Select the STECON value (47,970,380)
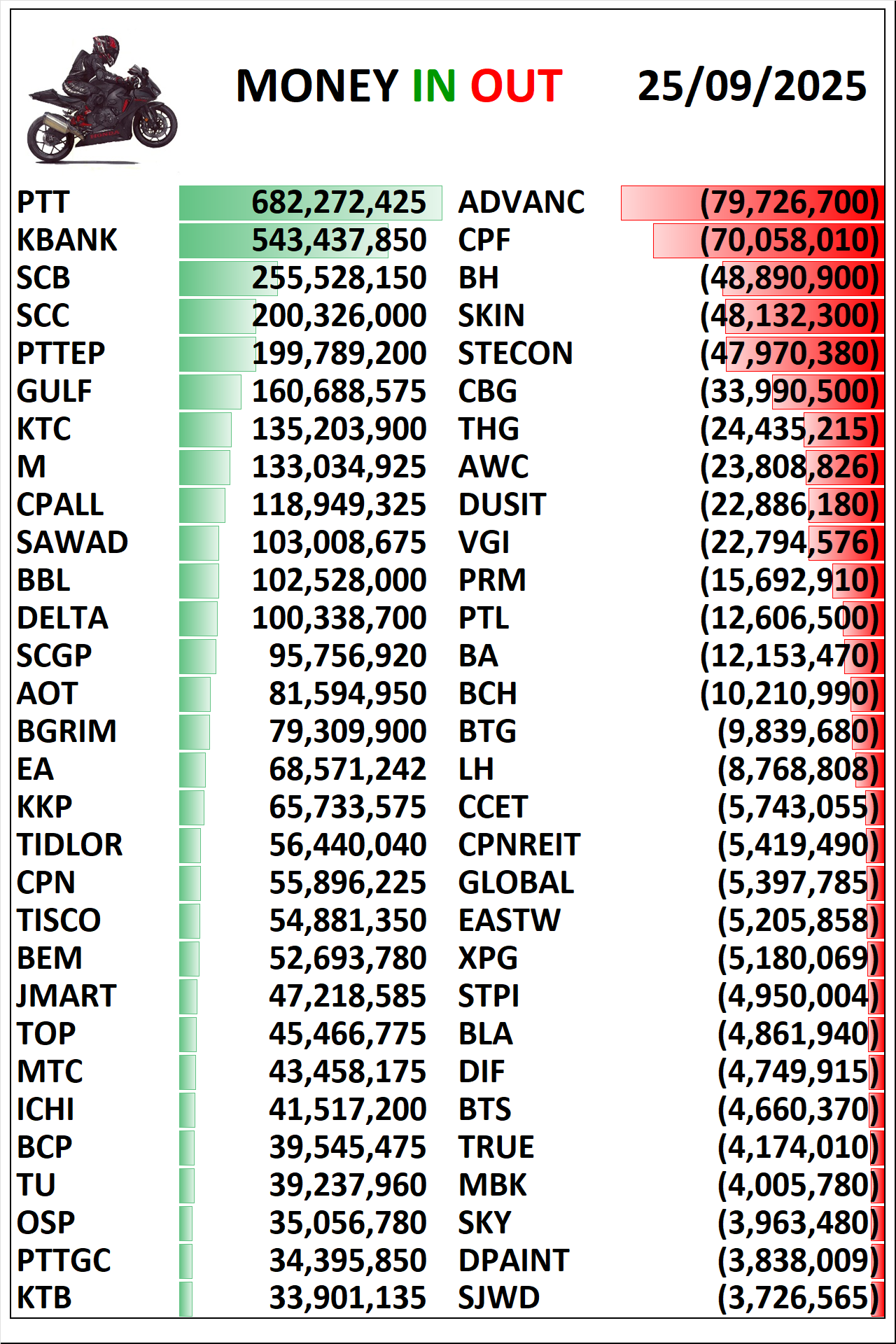The width and height of the screenshot is (896, 1344). point(789,354)
